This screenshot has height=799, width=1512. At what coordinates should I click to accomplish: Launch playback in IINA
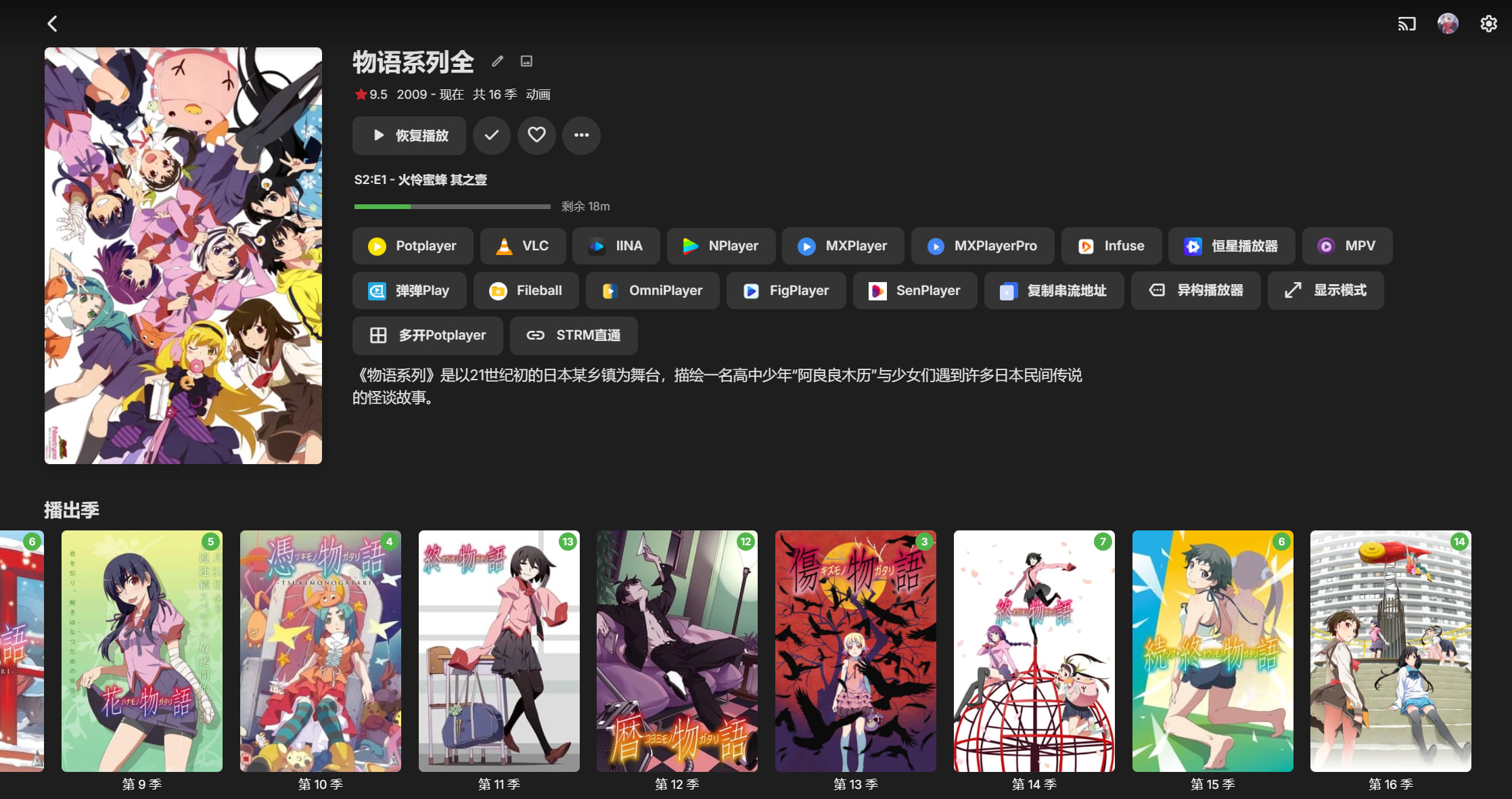coord(616,246)
